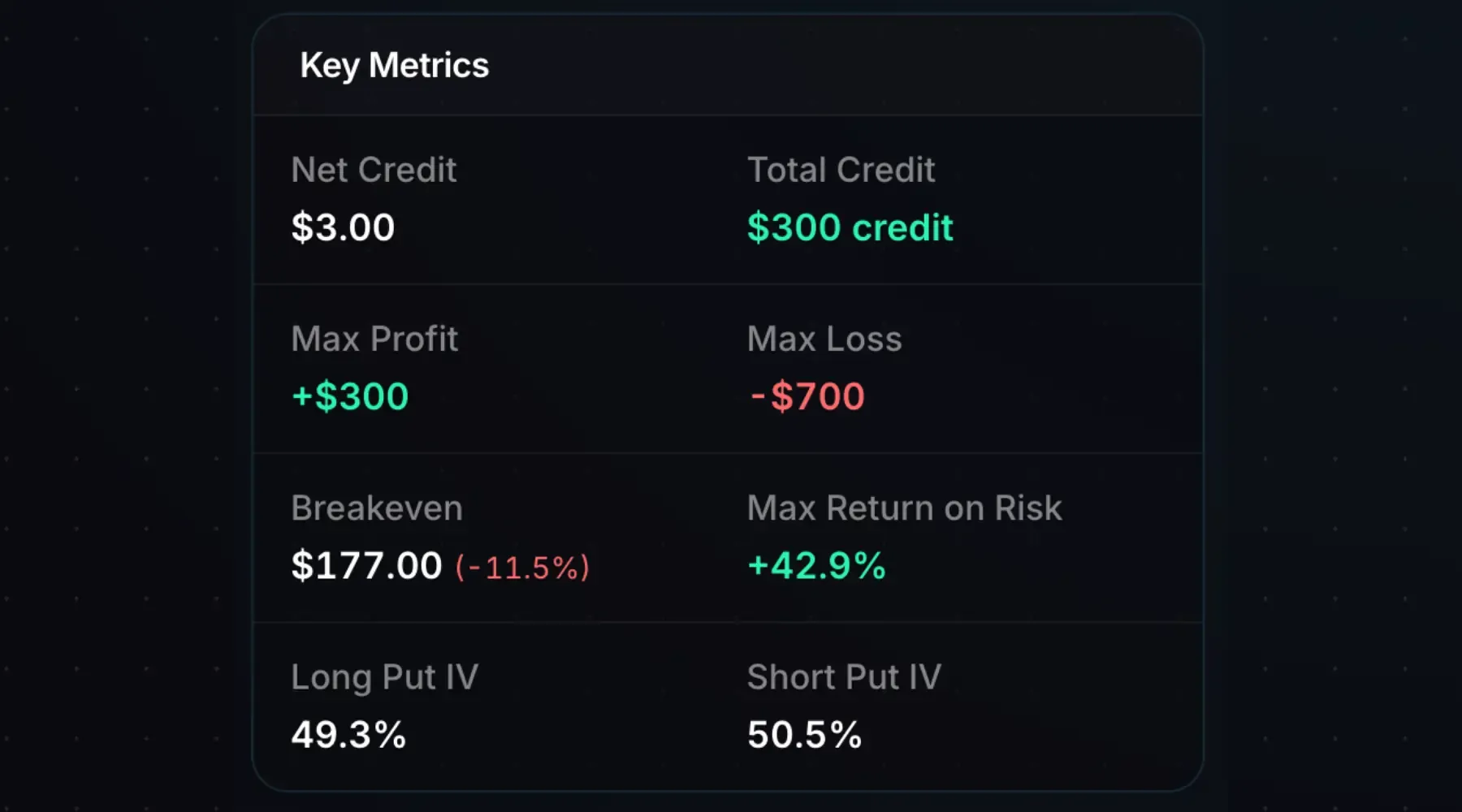1462x812 pixels.
Task: Click the +$300 max profit figure
Action: point(349,395)
